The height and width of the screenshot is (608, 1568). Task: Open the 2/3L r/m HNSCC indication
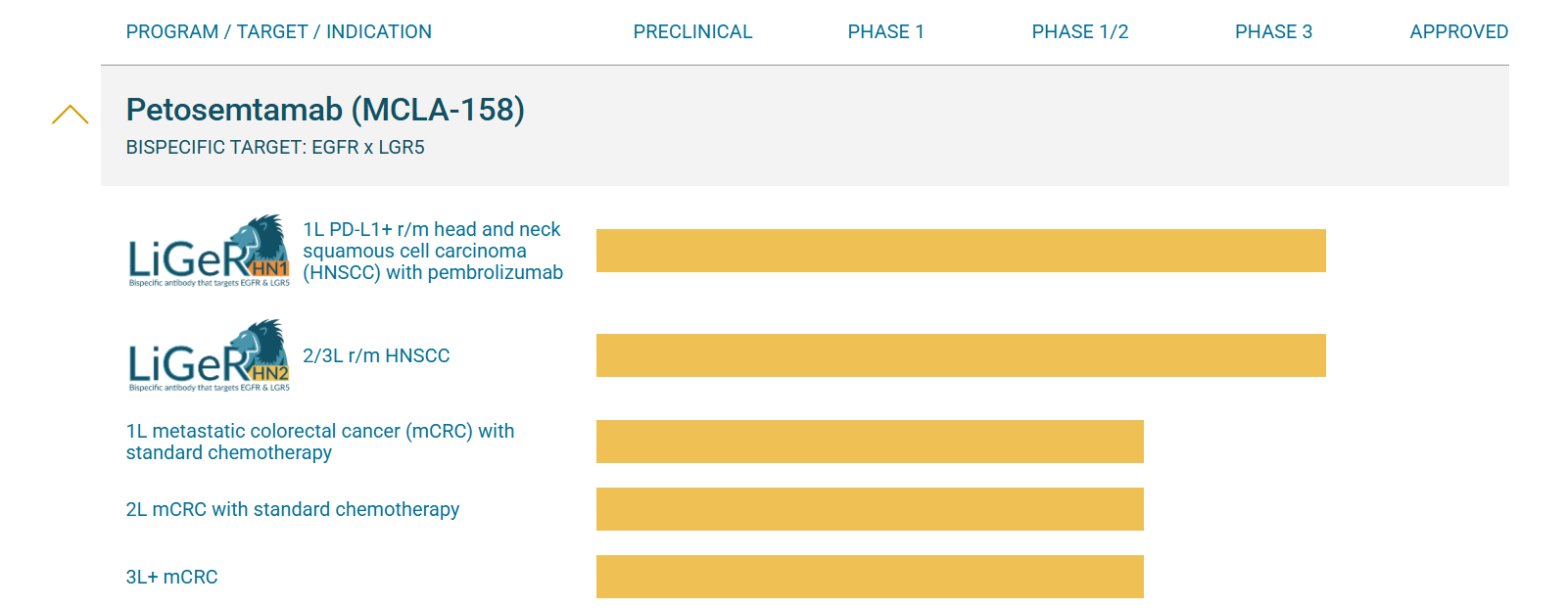click(376, 356)
